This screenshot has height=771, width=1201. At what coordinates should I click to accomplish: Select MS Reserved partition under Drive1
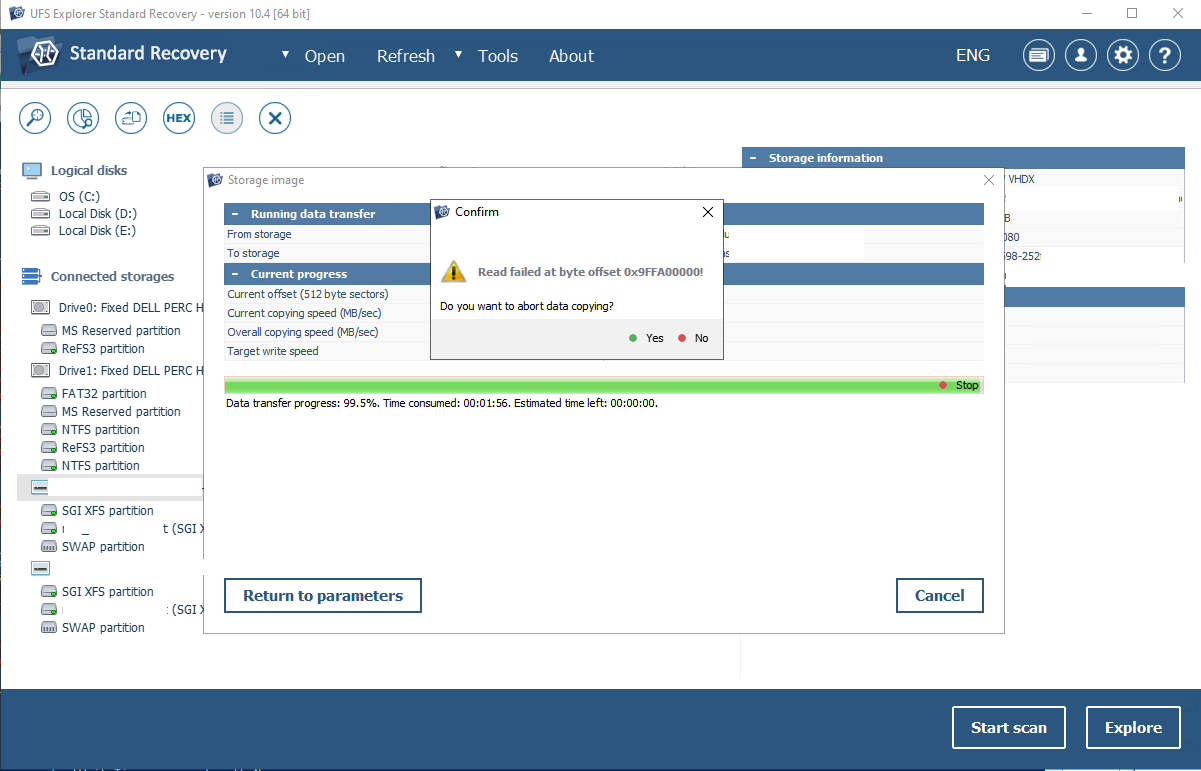[x=121, y=412]
